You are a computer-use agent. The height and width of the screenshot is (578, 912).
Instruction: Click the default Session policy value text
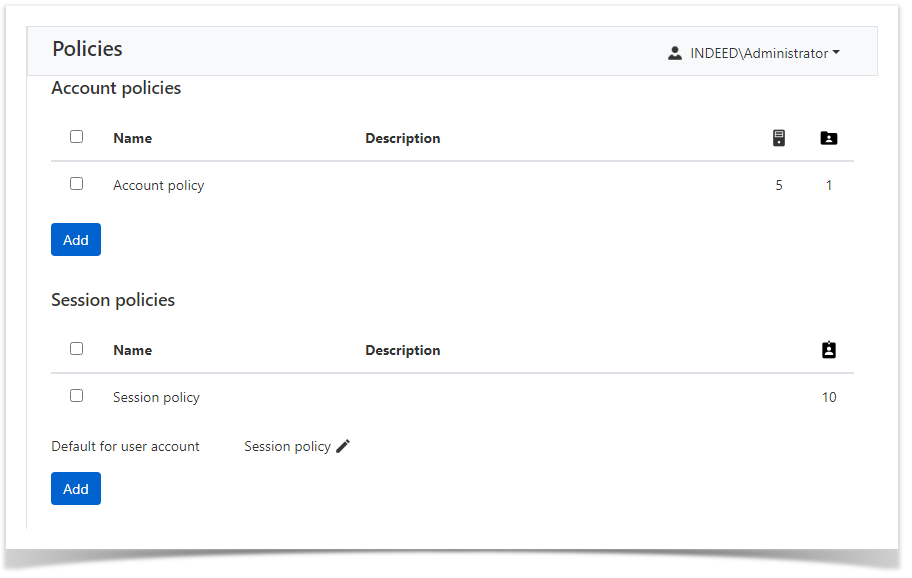pyautogui.click(x=287, y=446)
